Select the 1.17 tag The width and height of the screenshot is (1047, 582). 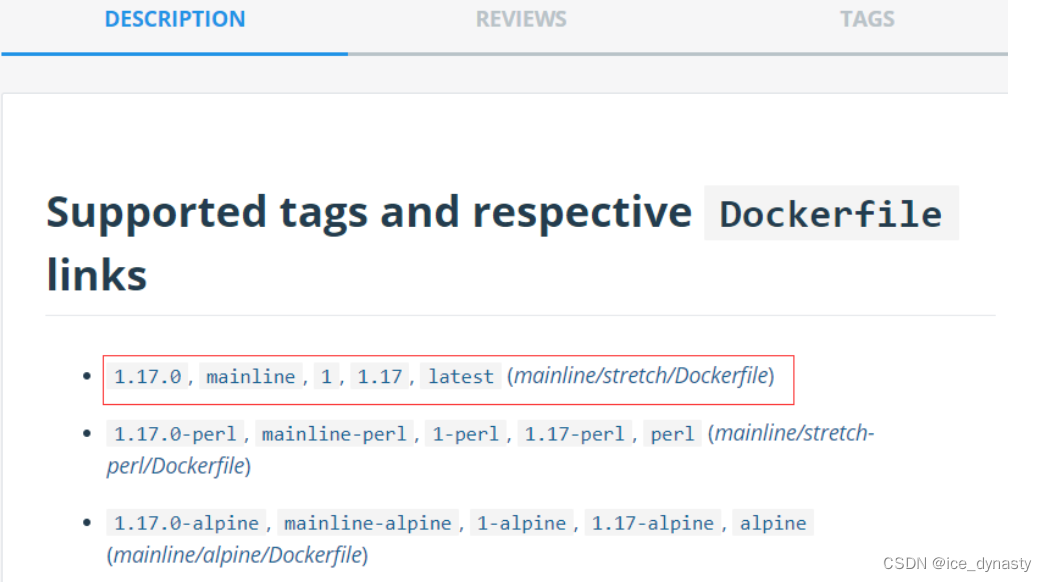point(379,377)
